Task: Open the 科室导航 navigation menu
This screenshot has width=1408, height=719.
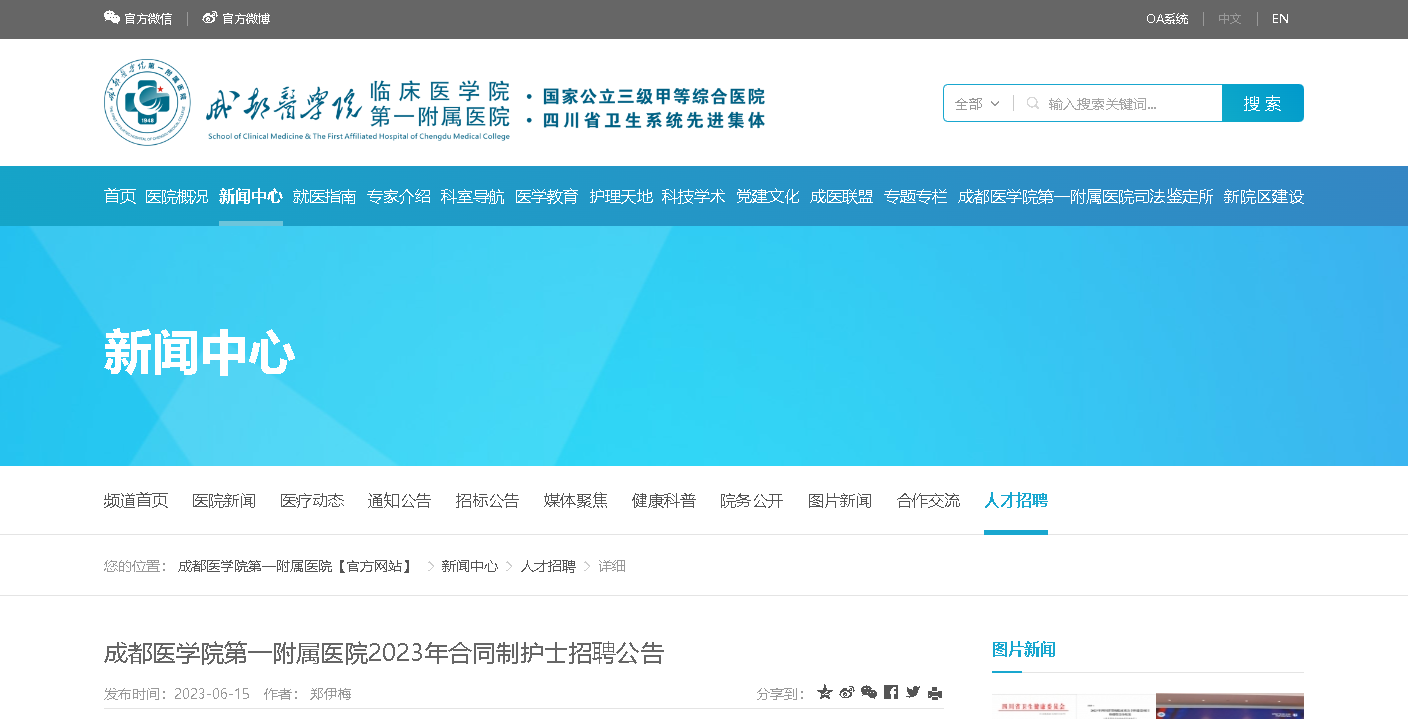Action: [472, 196]
